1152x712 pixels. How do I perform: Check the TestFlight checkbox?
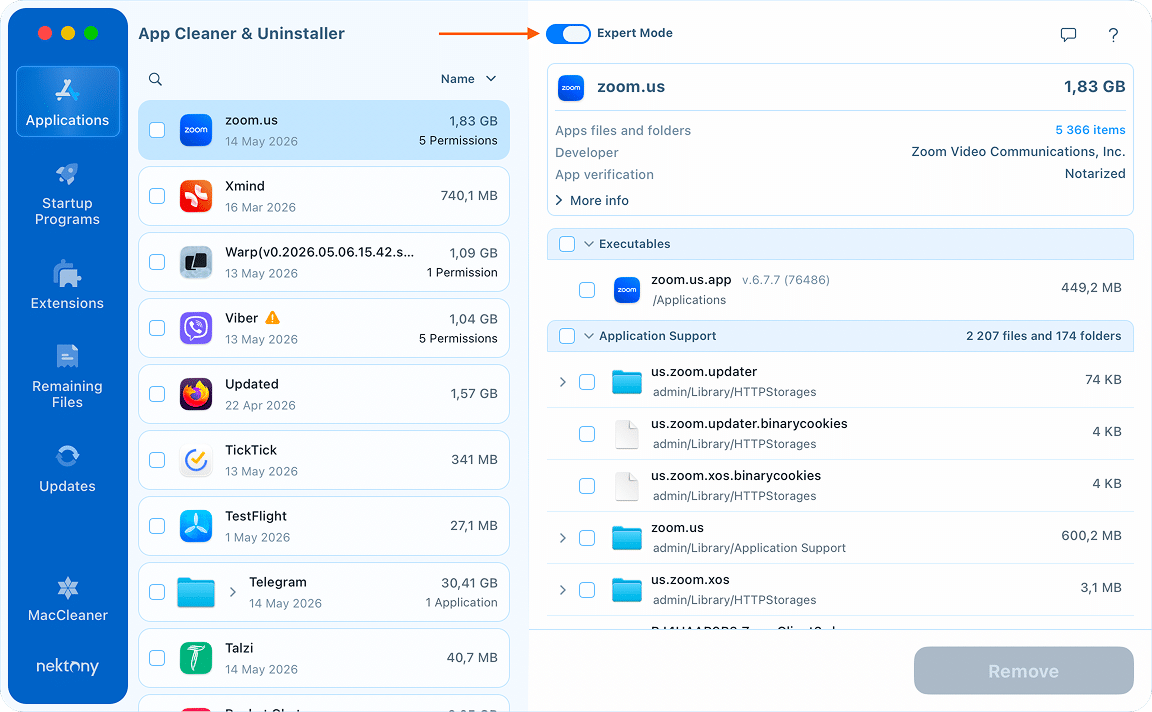157,526
